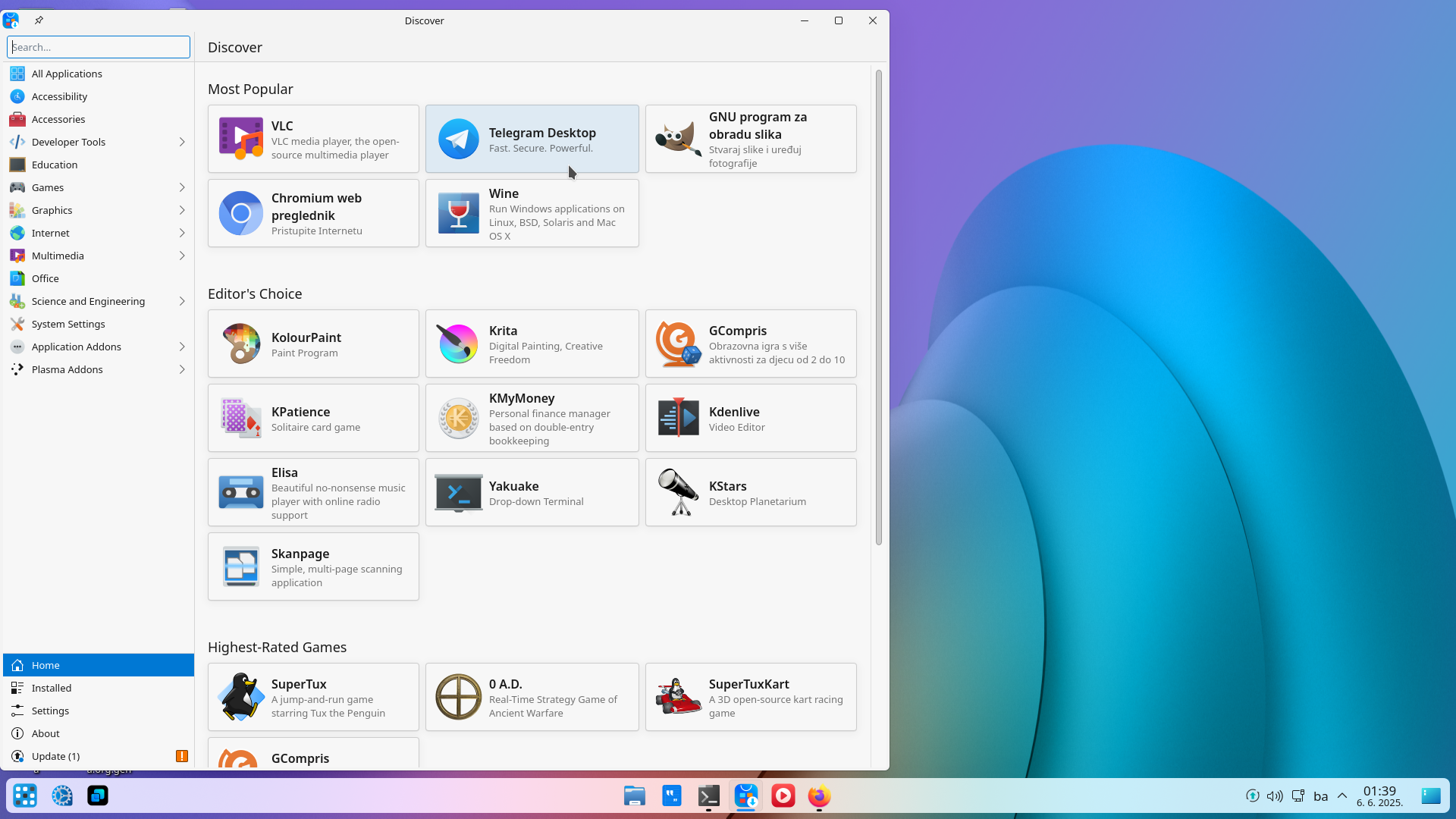Click the volume icon in system tray
Viewport: 1456px width, 819px height.
point(1275,795)
